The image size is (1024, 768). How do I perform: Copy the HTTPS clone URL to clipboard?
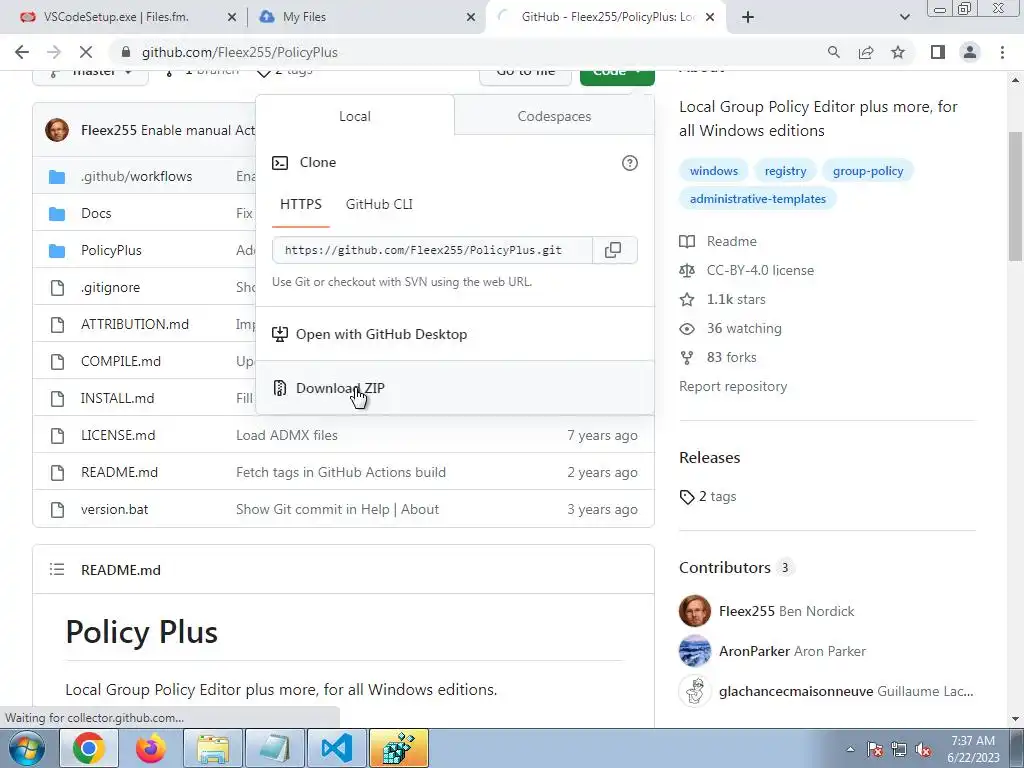(614, 250)
